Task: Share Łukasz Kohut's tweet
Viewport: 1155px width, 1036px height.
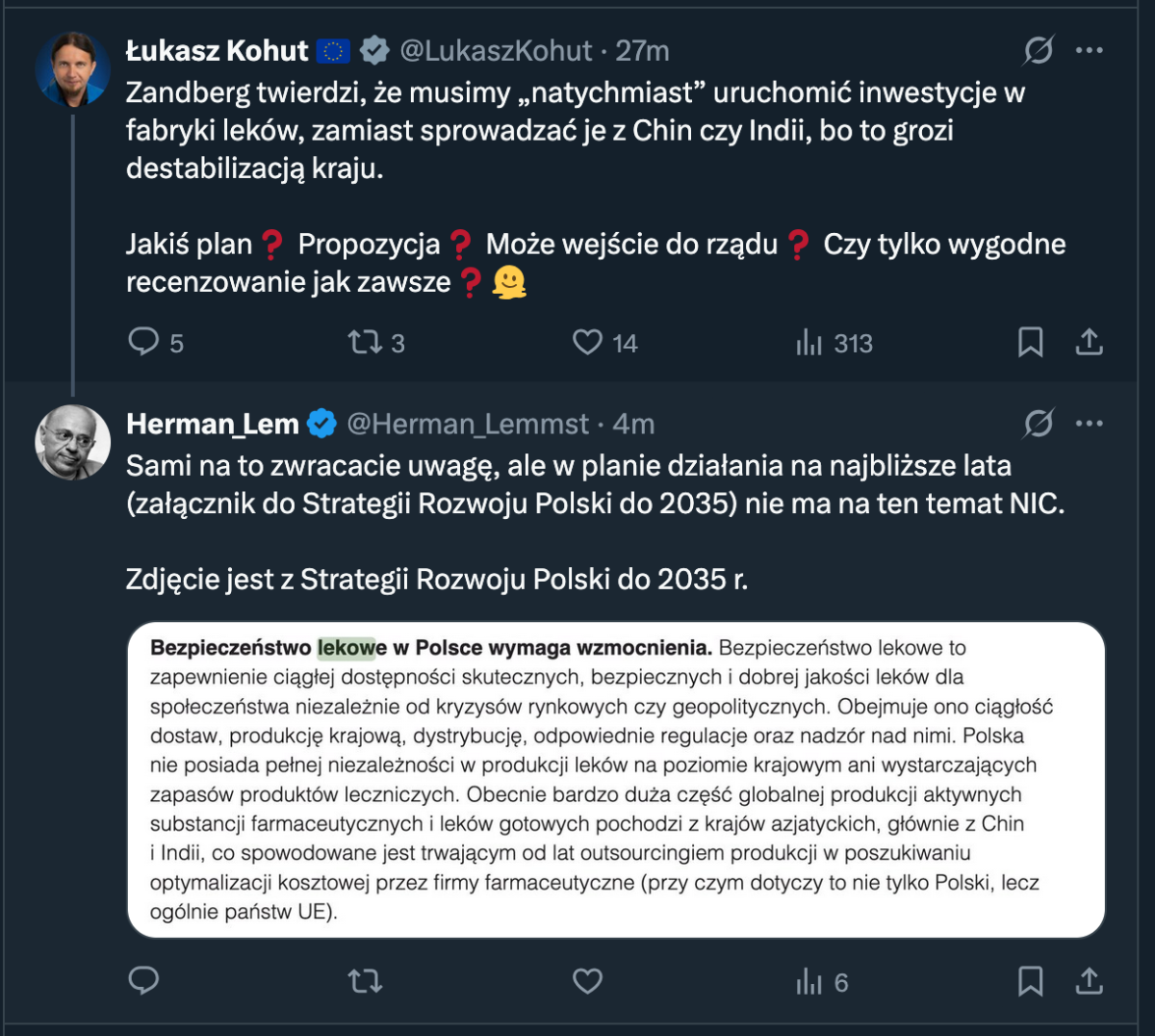Action: pos(1089,342)
